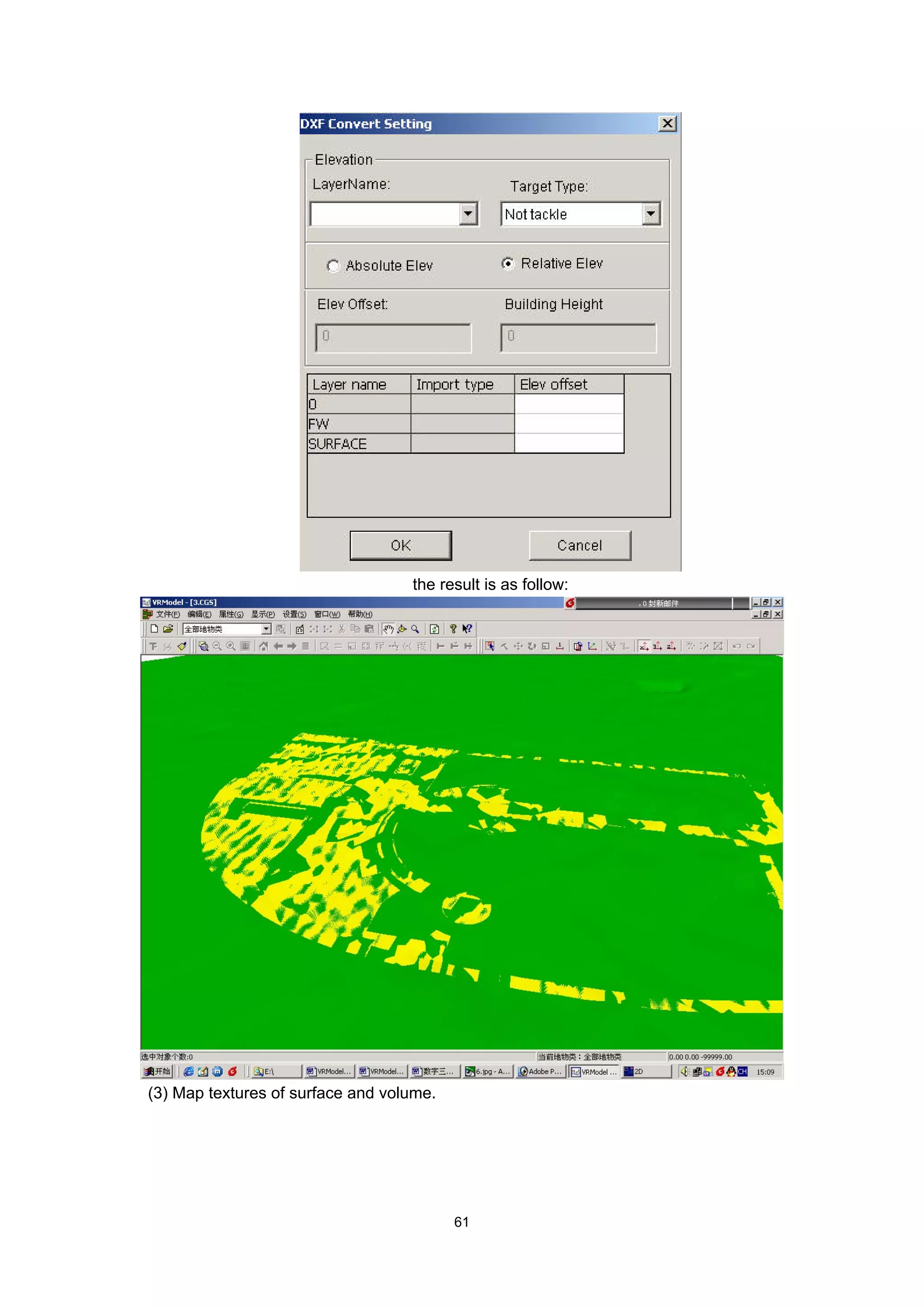
Task: Click the Redo arrow icon
Action: click(x=750, y=646)
